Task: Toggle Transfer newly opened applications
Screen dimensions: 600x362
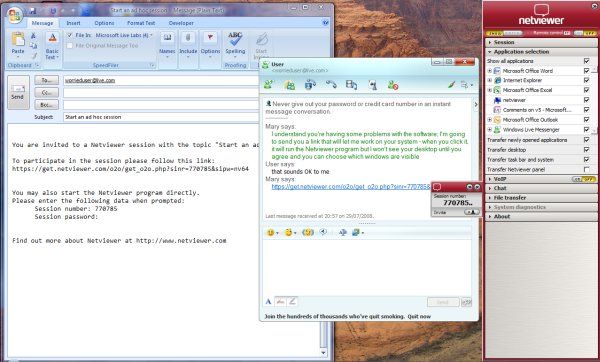Action: coord(586,140)
